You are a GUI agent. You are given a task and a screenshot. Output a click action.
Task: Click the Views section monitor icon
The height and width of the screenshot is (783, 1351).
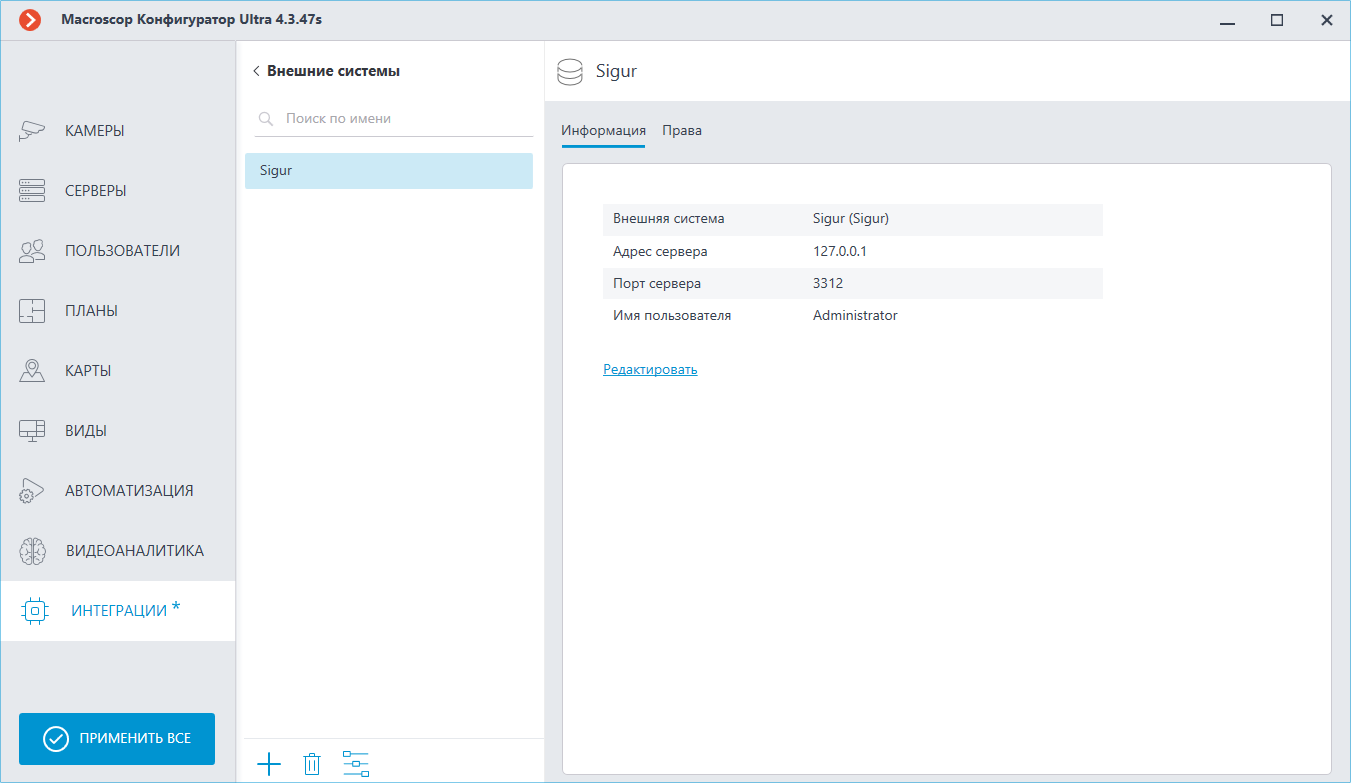32,431
